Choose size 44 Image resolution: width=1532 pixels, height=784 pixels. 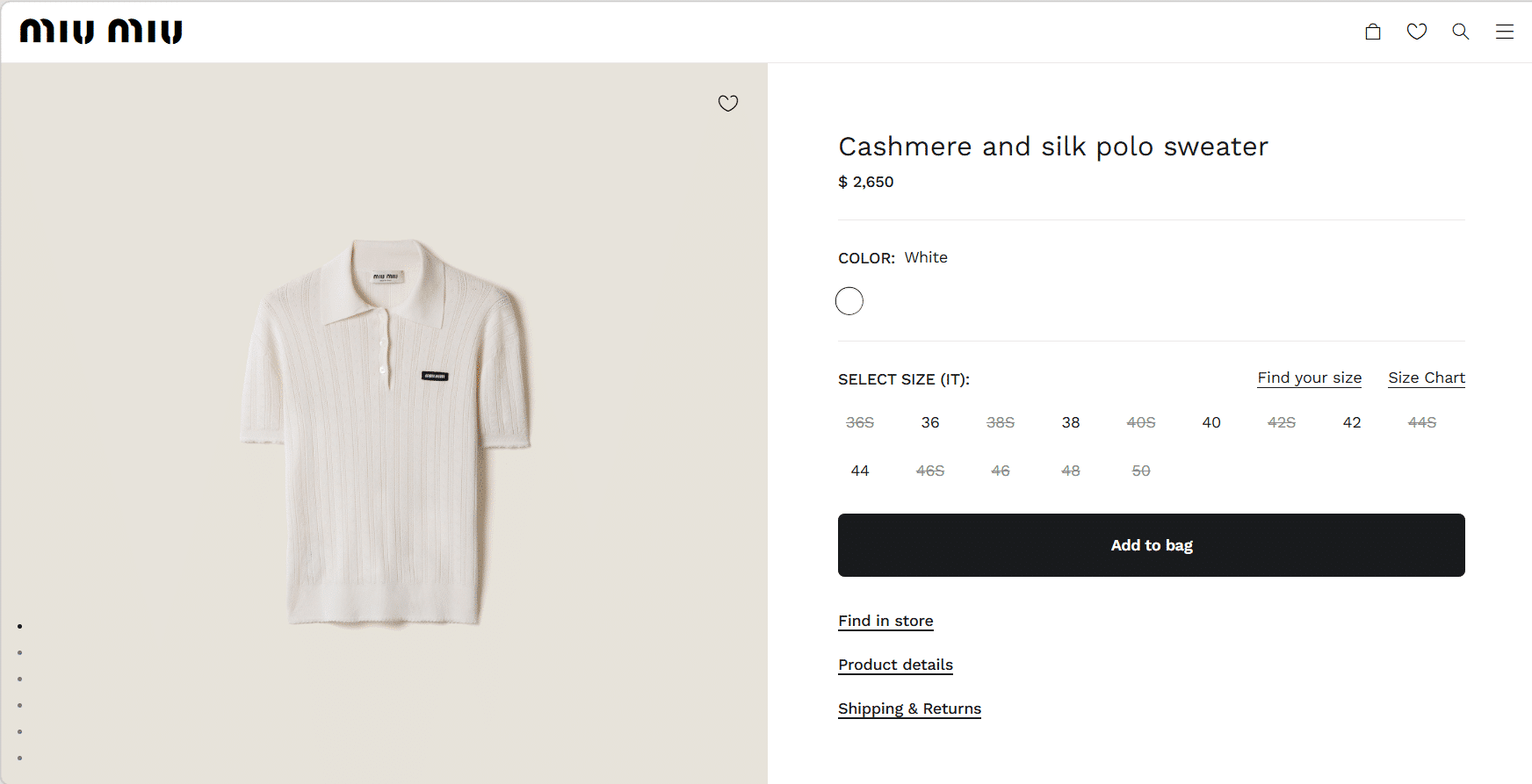point(860,471)
